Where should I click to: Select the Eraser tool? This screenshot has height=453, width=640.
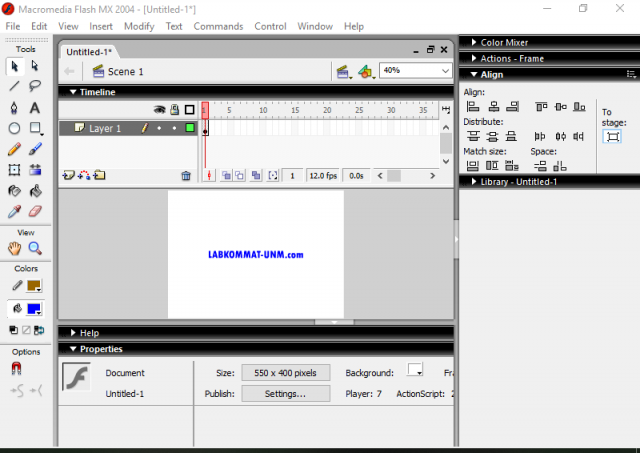[x=36, y=211]
